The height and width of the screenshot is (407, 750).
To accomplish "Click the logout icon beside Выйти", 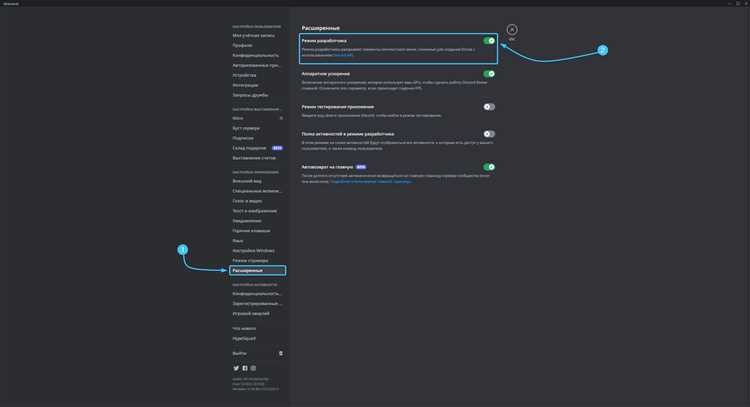I will point(281,353).
